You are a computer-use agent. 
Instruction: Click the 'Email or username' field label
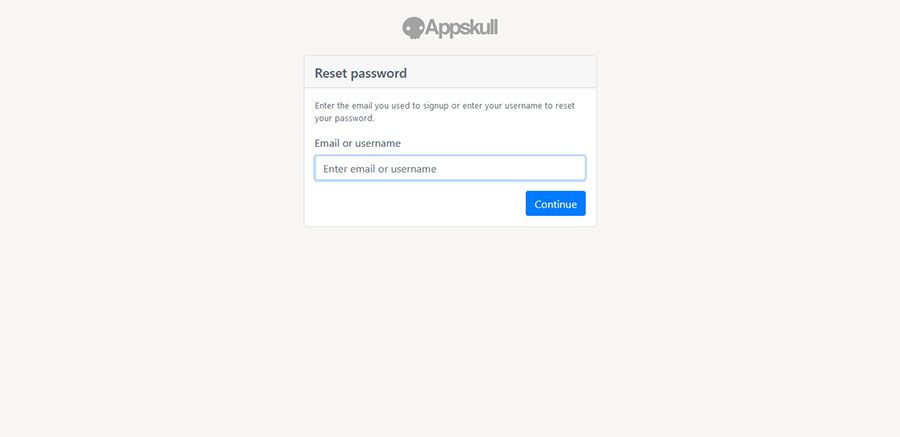click(357, 143)
